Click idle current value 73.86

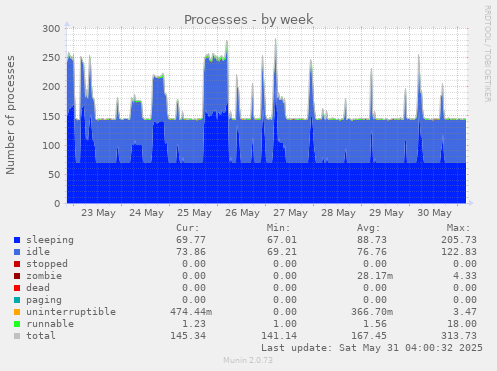191,252
